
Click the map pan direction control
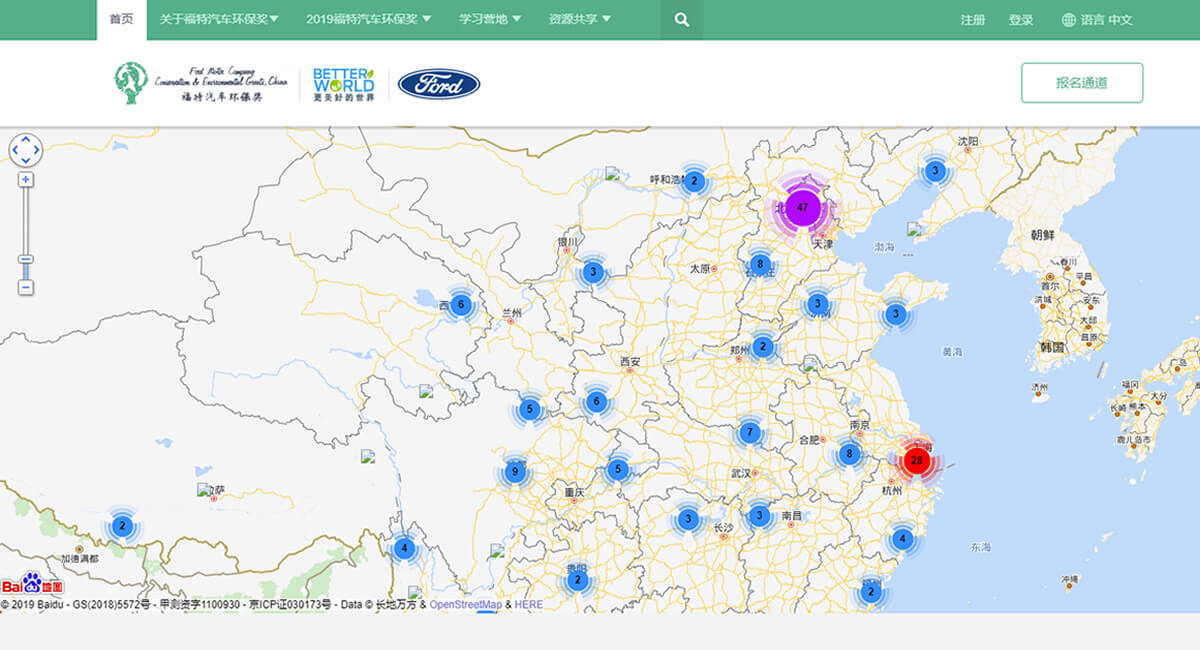coord(26,151)
